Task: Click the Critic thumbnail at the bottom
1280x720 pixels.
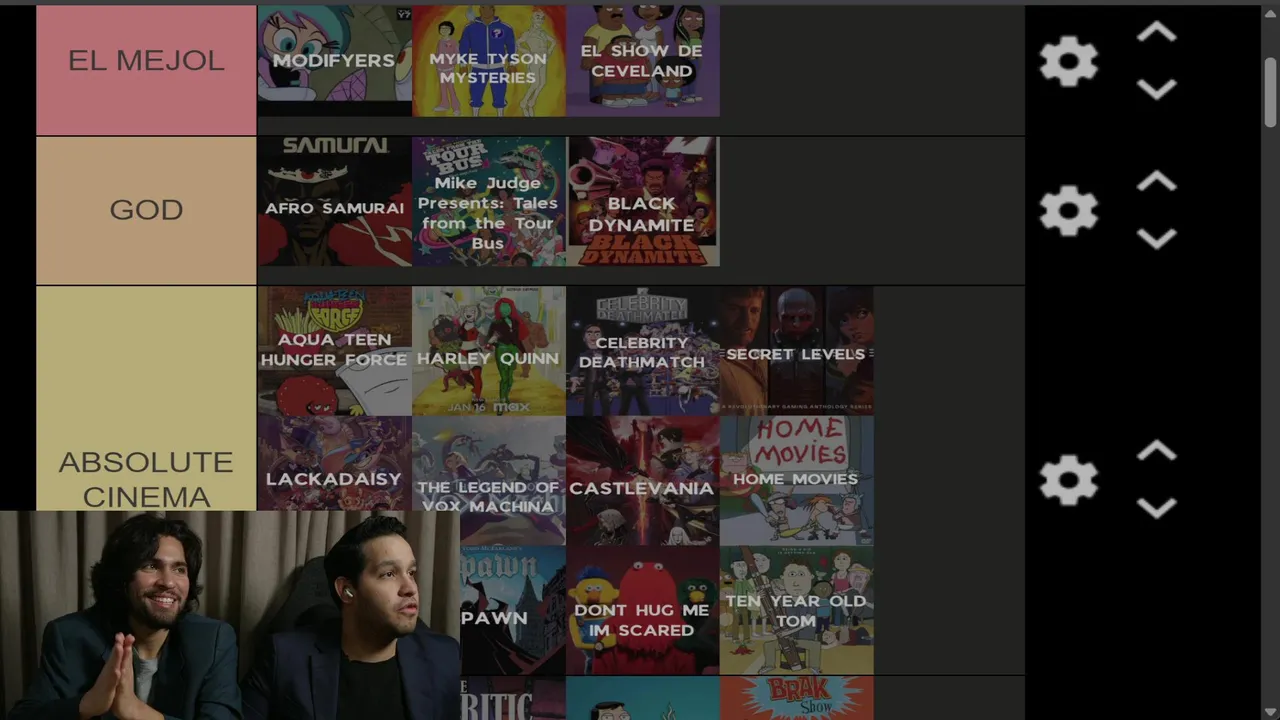Action: click(513, 698)
